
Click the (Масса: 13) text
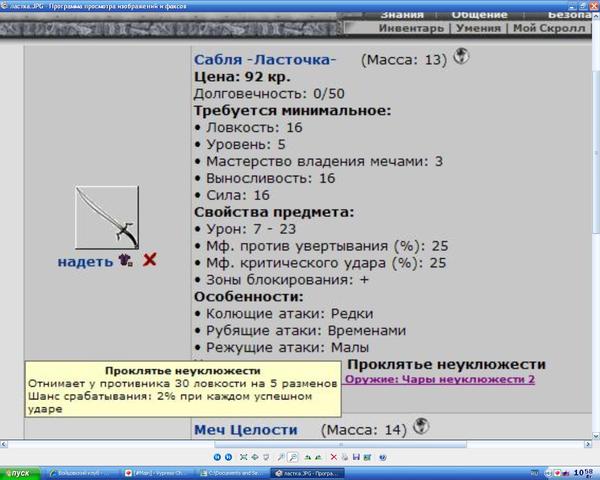click(404, 60)
